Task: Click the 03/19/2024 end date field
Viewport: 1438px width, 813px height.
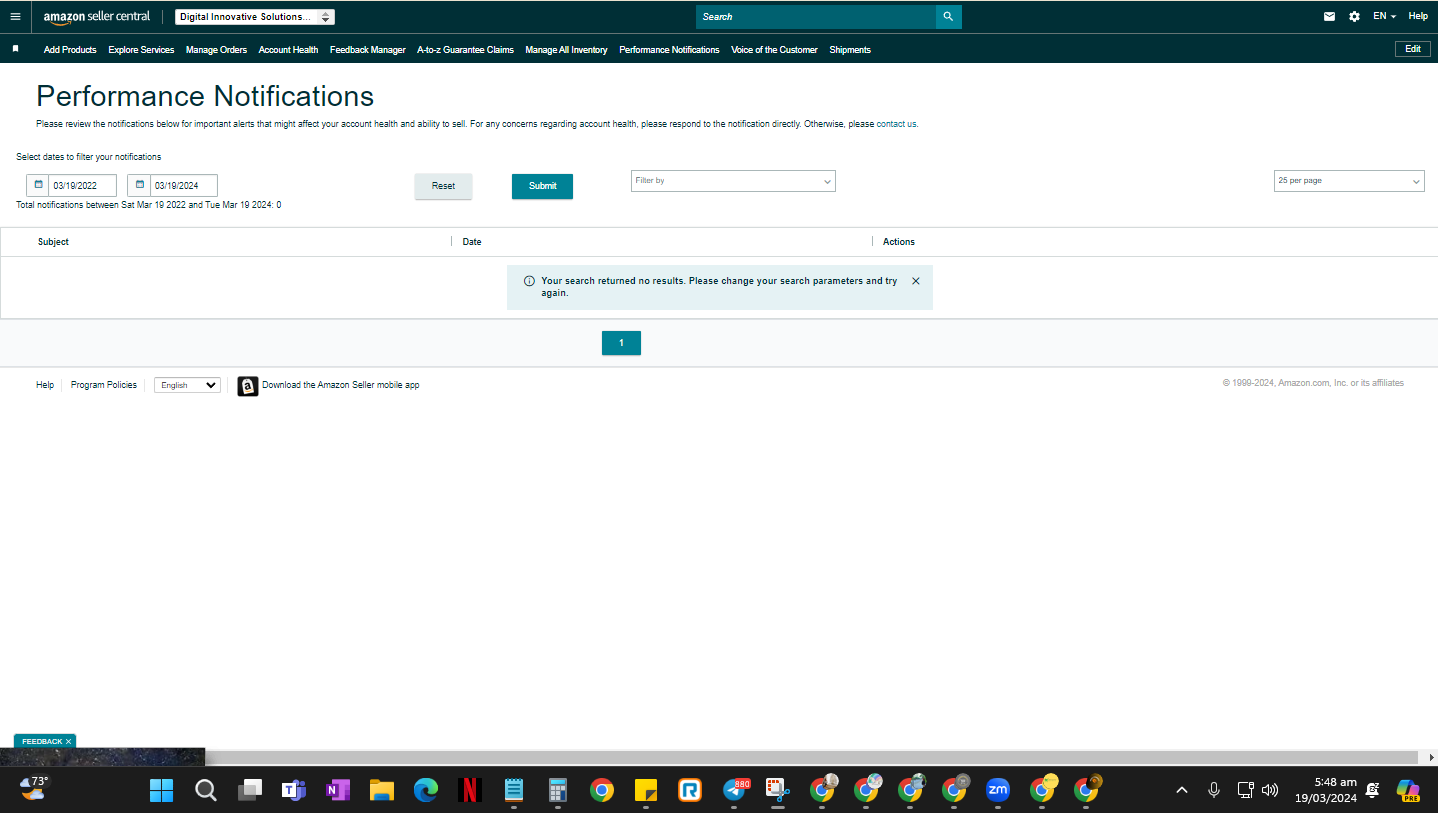Action: [x=184, y=185]
